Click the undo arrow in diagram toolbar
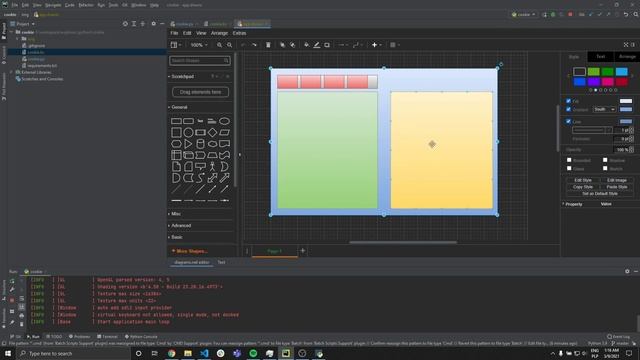The width and height of the screenshot is (640, 360). coord(243,45)
